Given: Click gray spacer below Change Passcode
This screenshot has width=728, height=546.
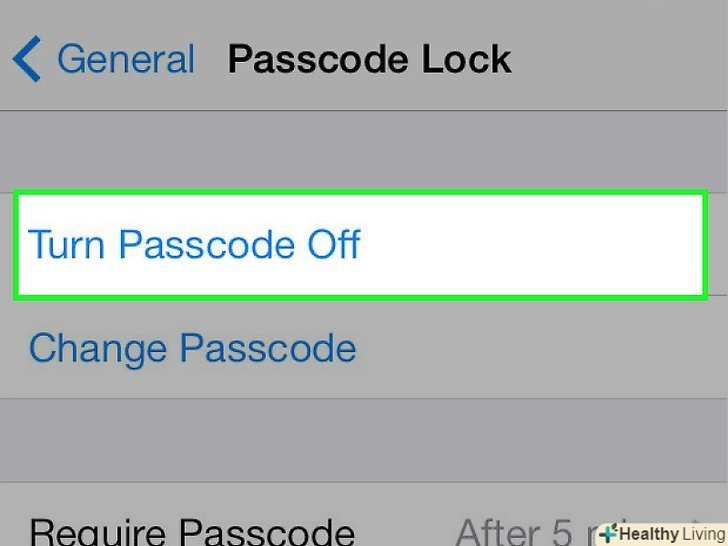Looking at the screenshot, I should (364, 440).
